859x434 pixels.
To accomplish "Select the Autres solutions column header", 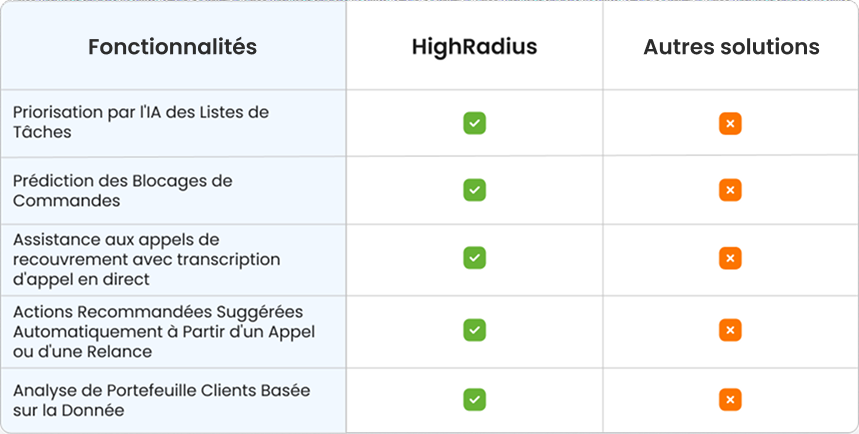I will (731, 47).
